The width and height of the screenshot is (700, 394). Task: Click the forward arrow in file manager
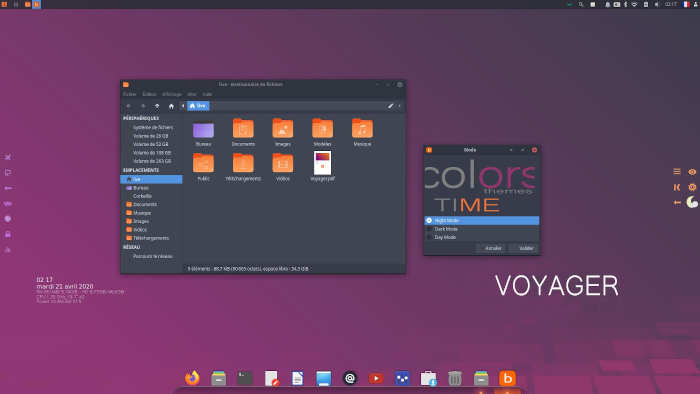tap(143, 106)
